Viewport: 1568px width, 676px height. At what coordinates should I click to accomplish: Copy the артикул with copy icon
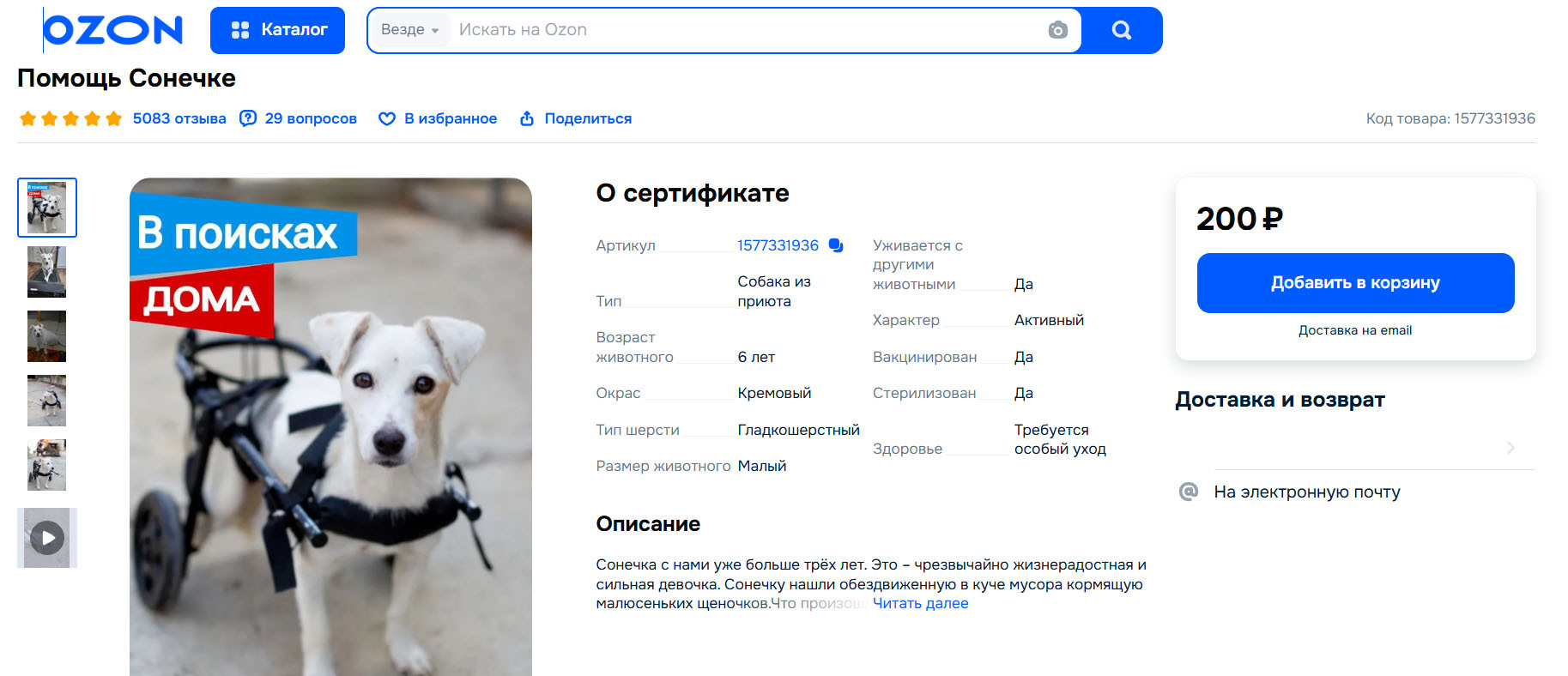(x=836, y=245)
